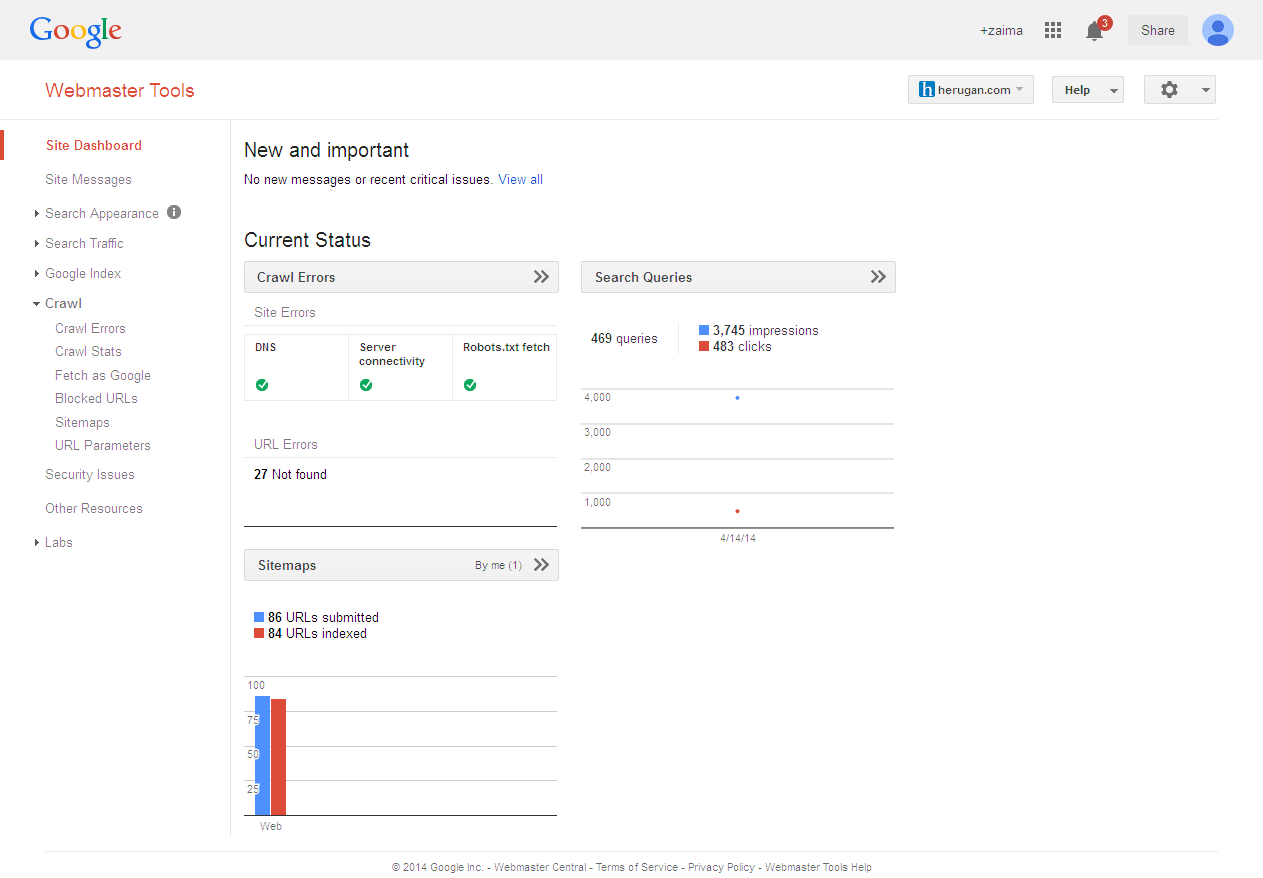Open Search Queries double-arrow icon

coord(878,277)
